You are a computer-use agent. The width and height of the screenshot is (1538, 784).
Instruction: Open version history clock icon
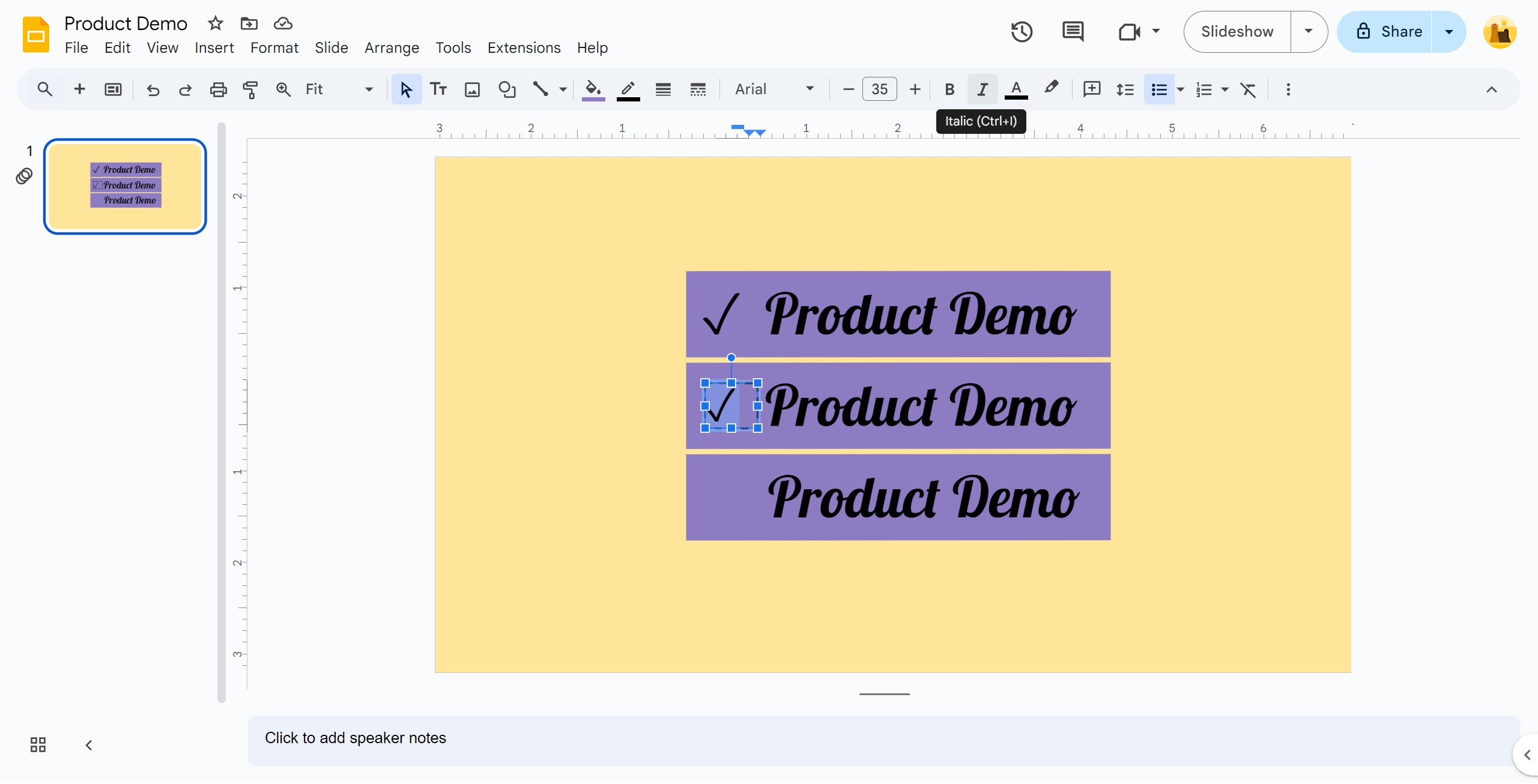pyautogui.click(x=1022, y=32)
